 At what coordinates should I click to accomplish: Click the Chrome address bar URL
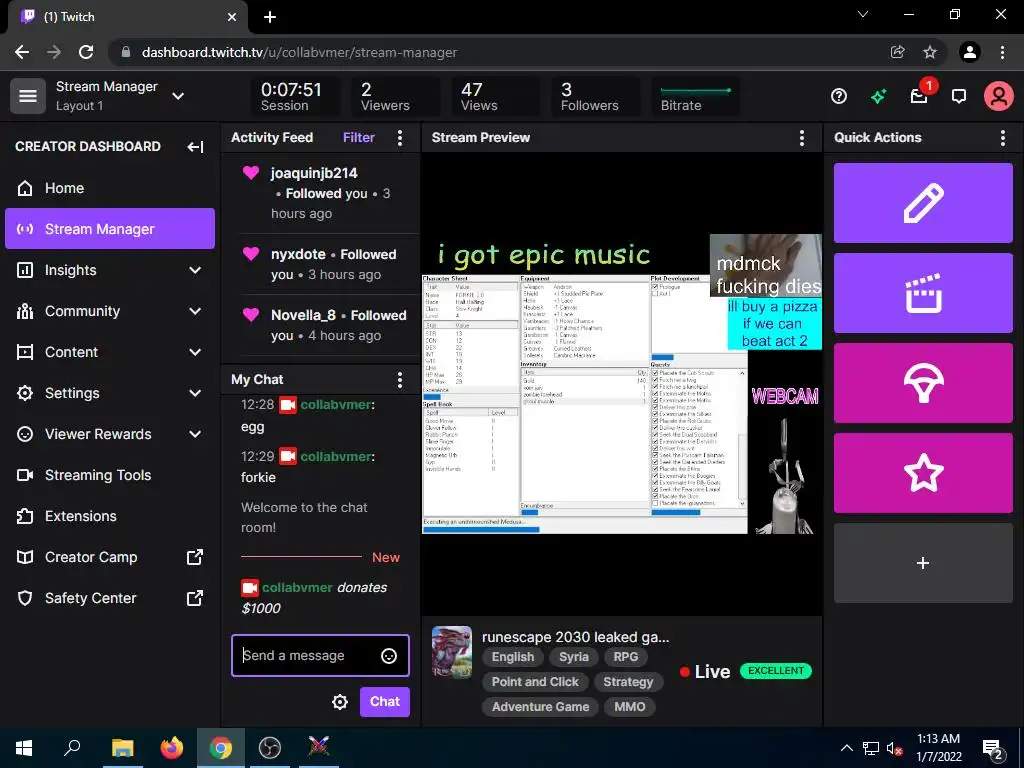pyautogui.click(x=299, y=52)
